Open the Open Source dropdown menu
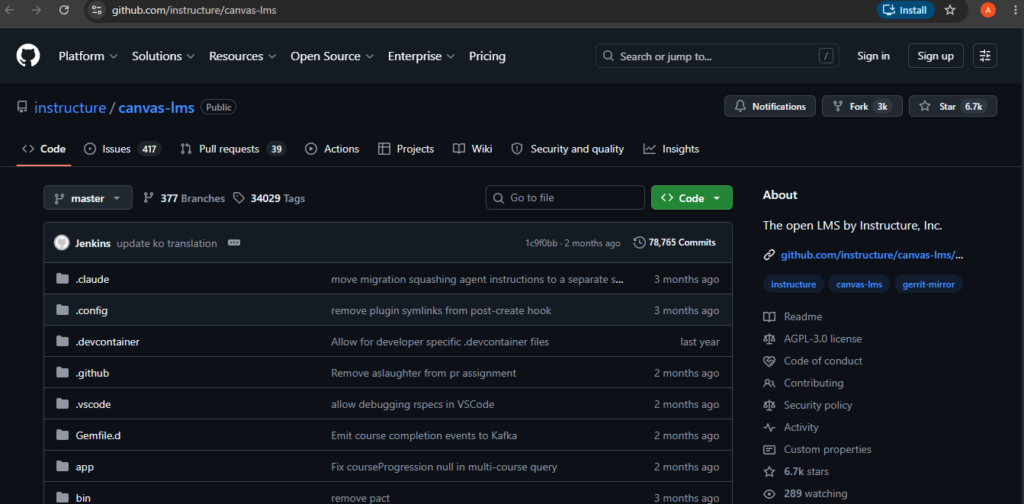Viewport: 1024px width, 504px height. (332, 56)
